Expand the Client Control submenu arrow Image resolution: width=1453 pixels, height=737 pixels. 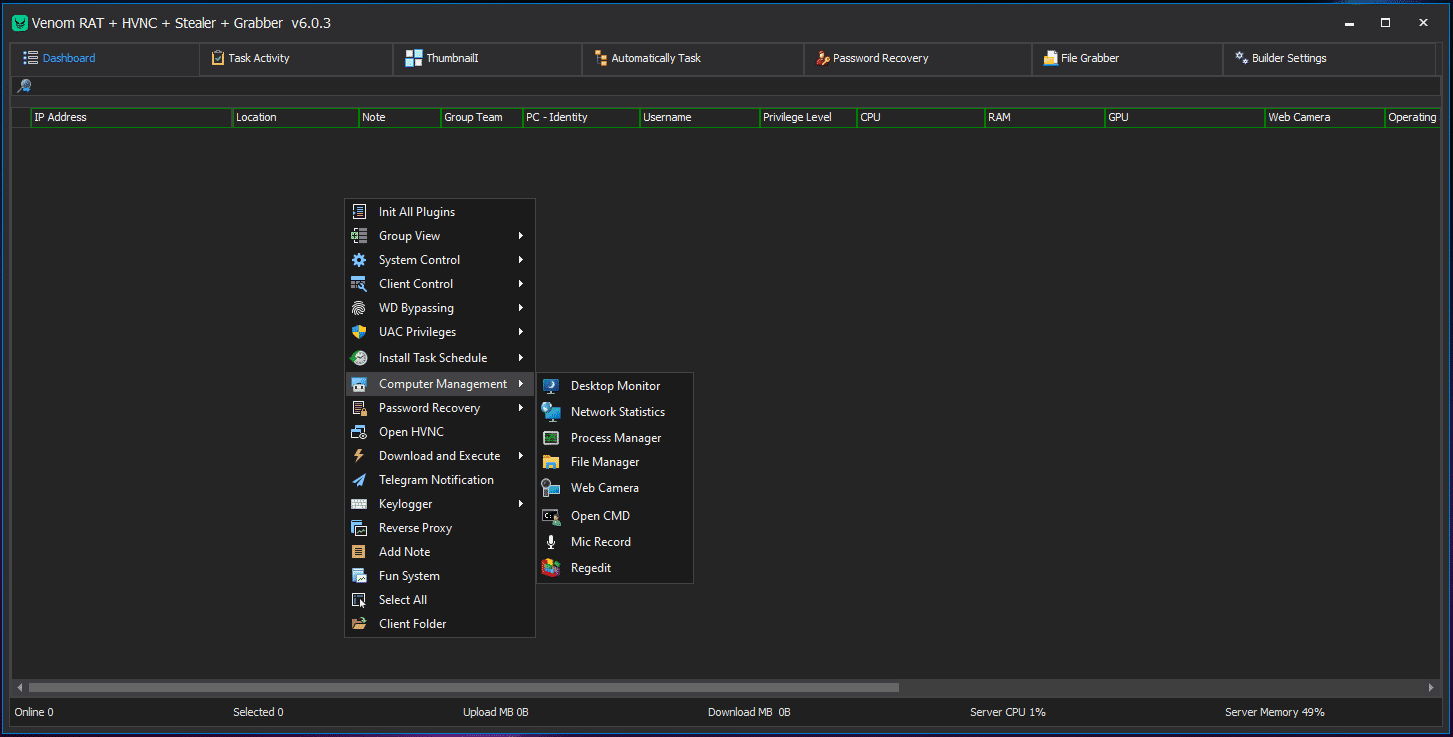pos(521,284)
